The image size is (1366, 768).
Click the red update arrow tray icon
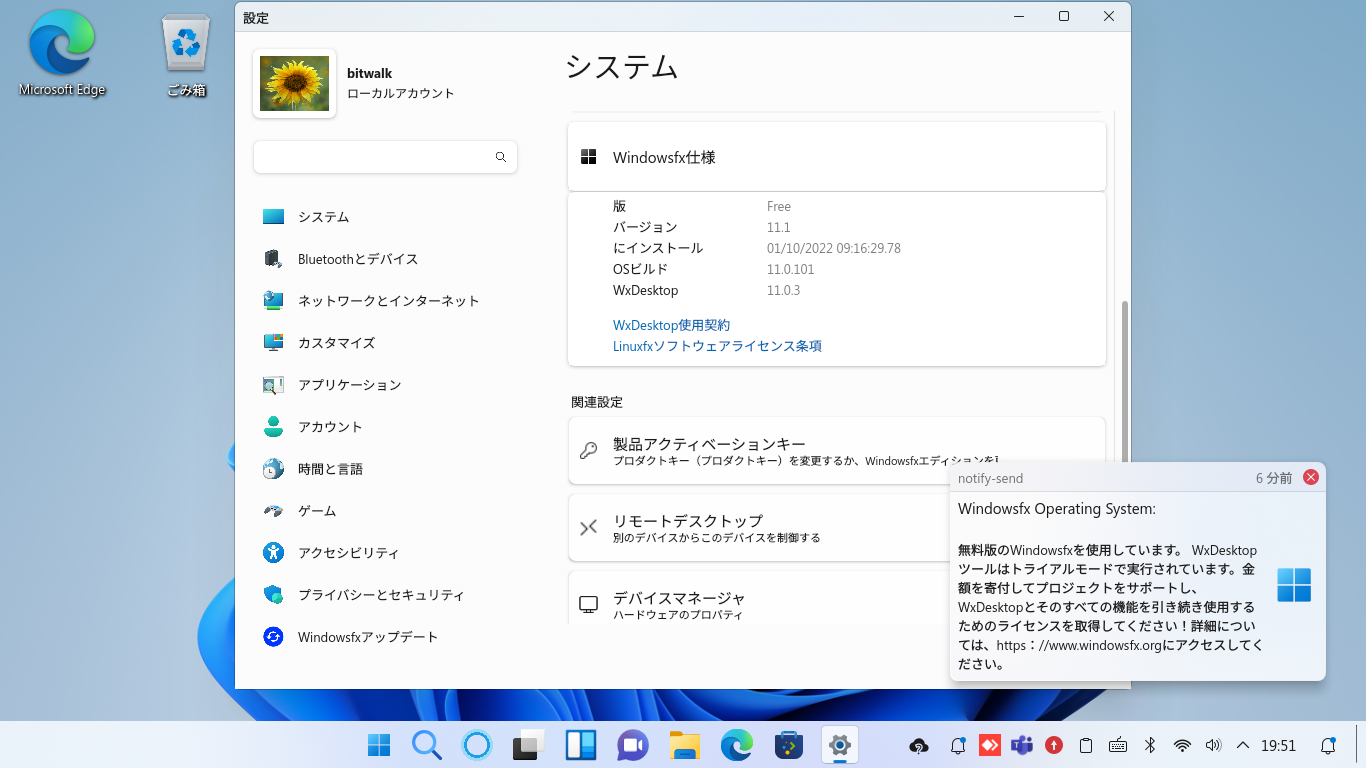1053,745
